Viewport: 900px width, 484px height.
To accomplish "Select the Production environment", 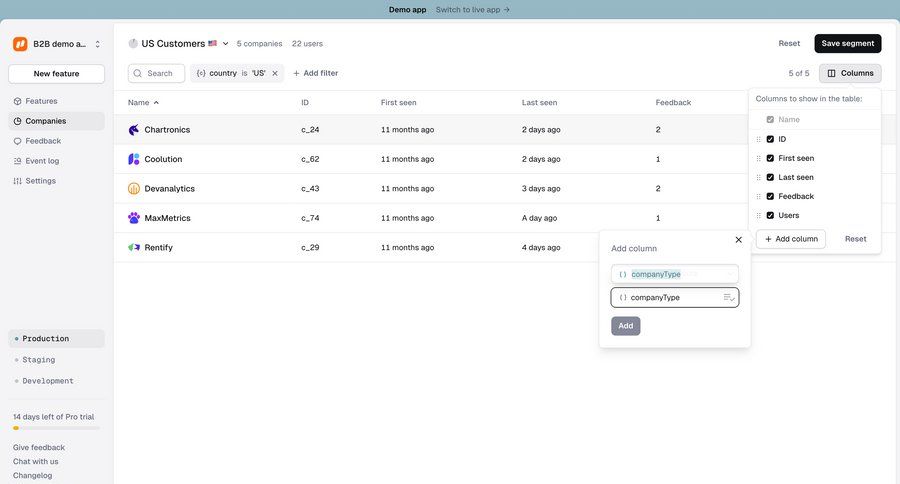I will pos(56,339).
